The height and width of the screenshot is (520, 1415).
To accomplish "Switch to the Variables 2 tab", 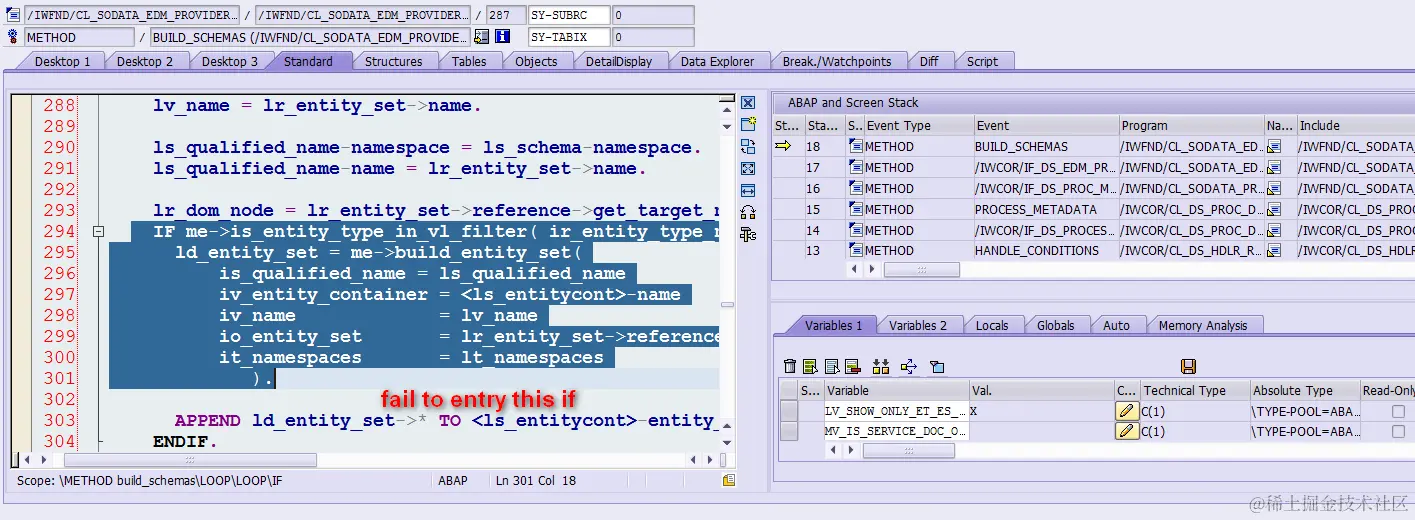I will (918, 325).
